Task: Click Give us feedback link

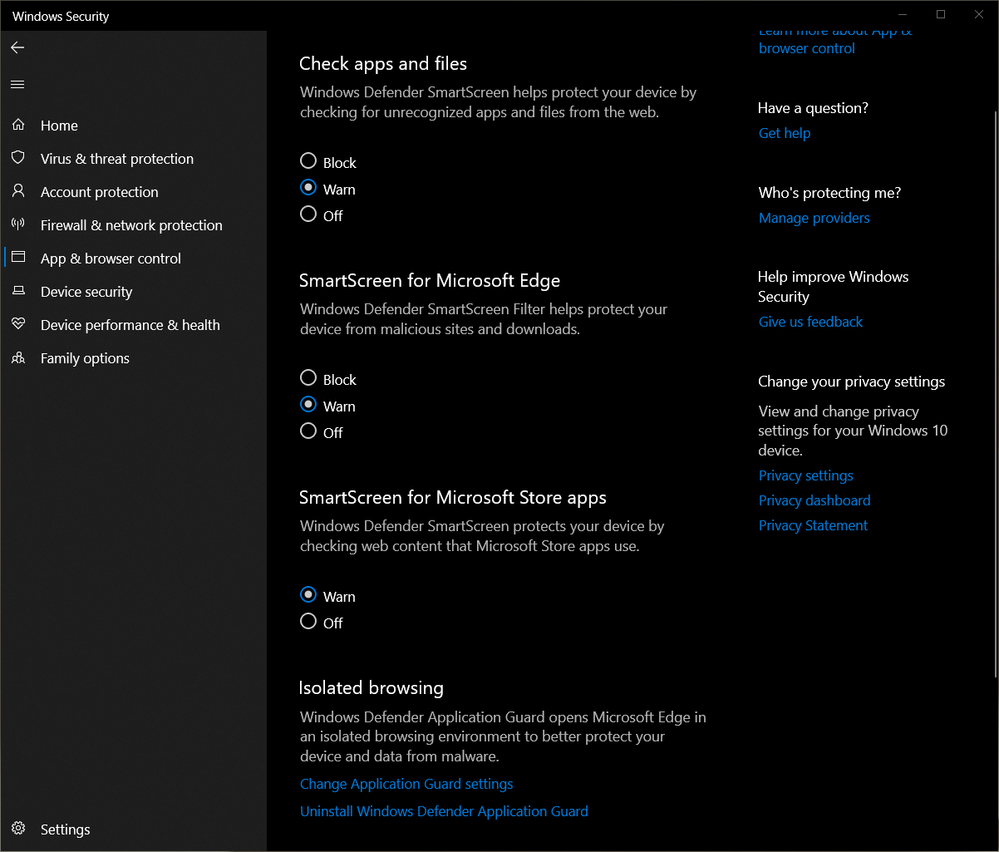Action: pos(810,322)
